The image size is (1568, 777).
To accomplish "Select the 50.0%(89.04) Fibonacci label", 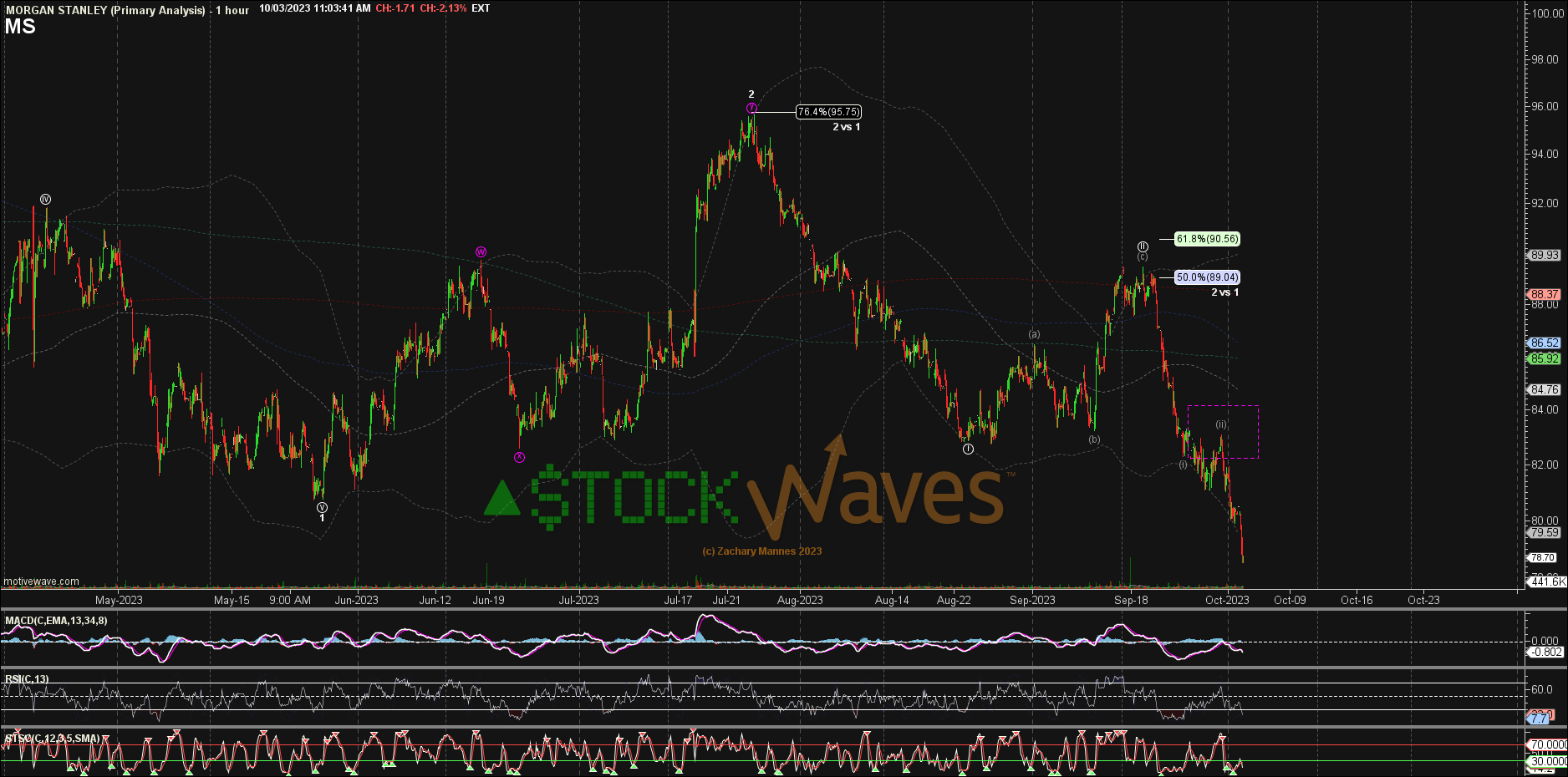I will (1207, 277).
